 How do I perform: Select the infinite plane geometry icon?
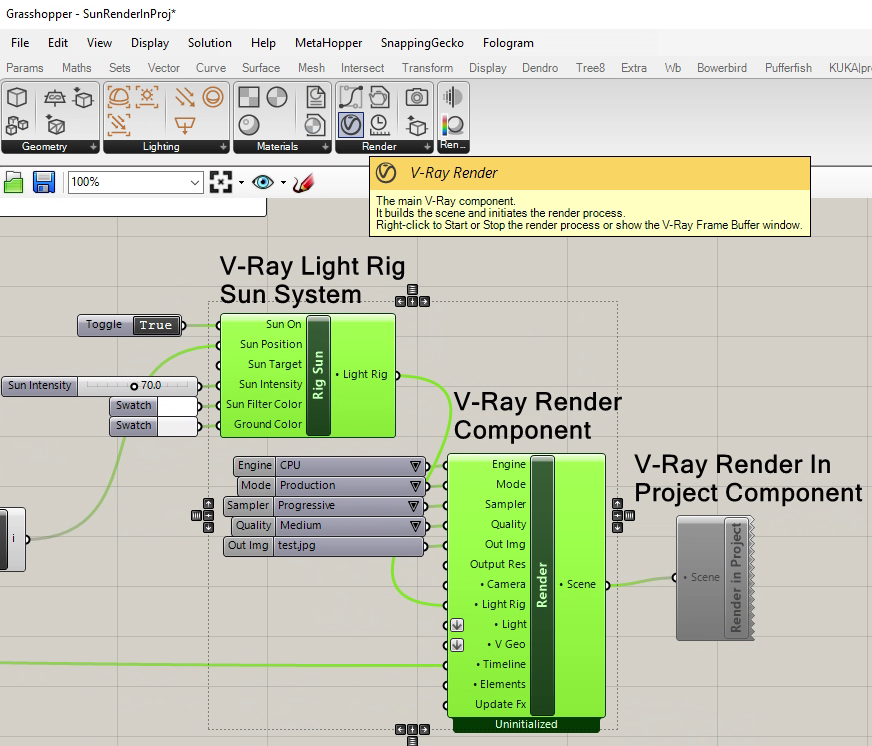point(54,98)
